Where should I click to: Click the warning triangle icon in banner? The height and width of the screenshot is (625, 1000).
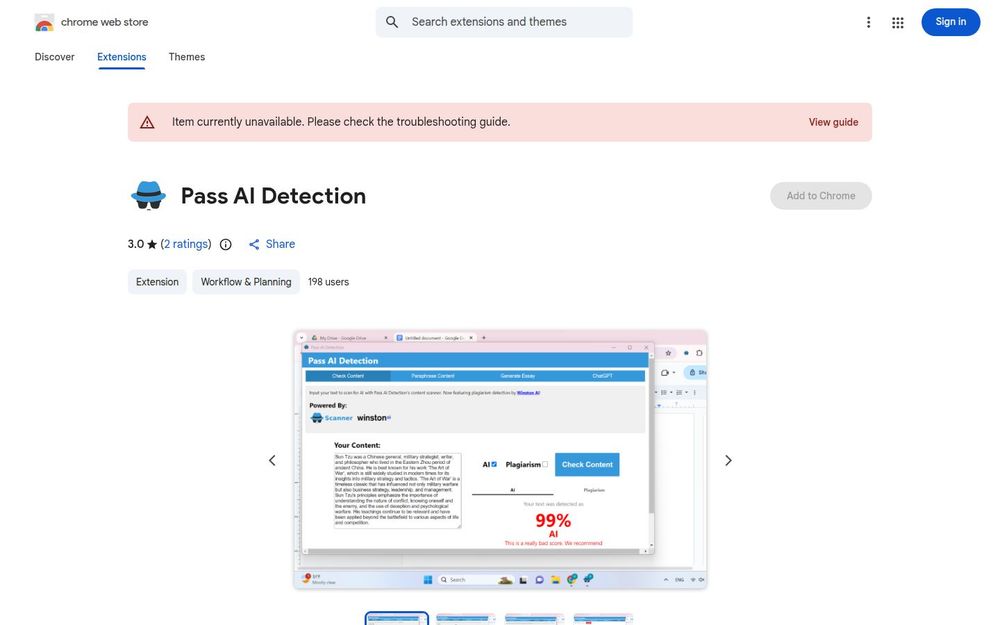pyautogui.click(x=147, y=122)
